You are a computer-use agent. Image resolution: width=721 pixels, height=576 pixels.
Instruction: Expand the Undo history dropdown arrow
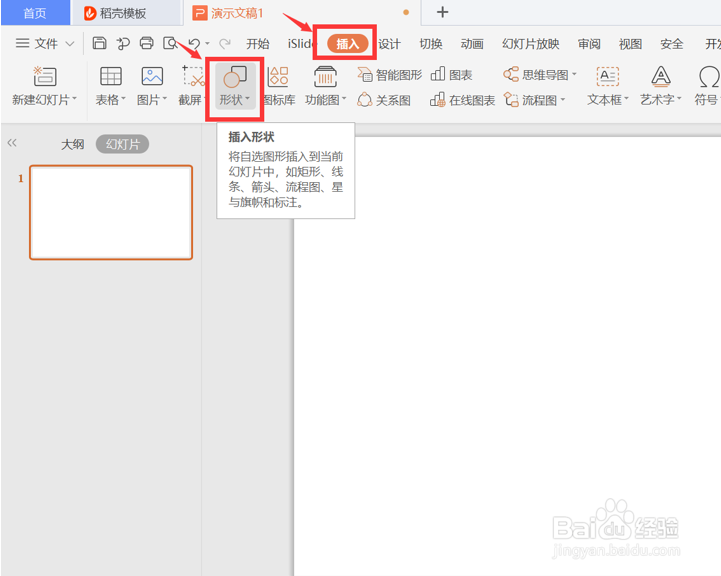(x=207, y=44)
